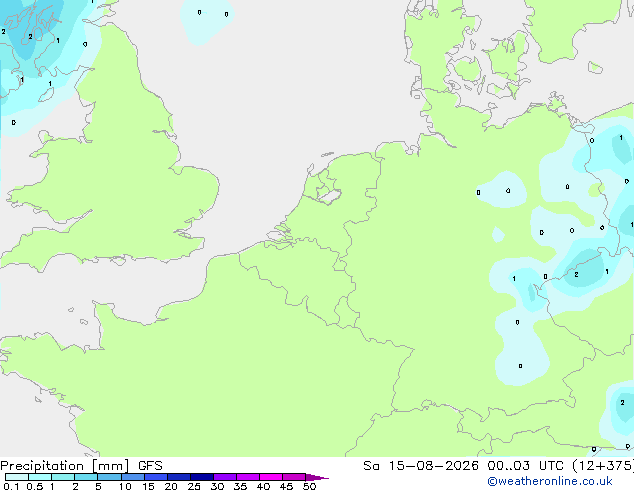Pick the 2–5 mm legend swatch
Image resolution: width=634 pixels, height=490 pixels.
pos(86,477)
